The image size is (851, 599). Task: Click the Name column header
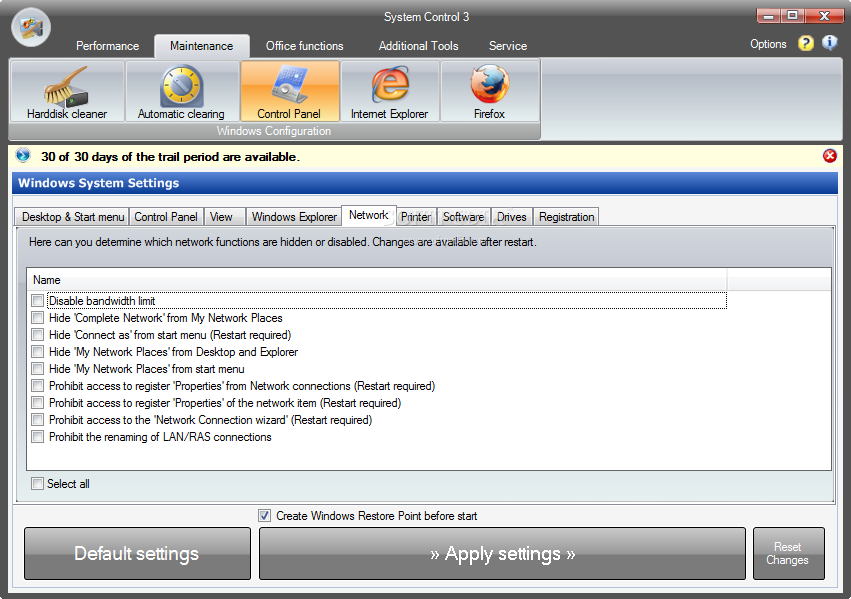coord(377,280)
